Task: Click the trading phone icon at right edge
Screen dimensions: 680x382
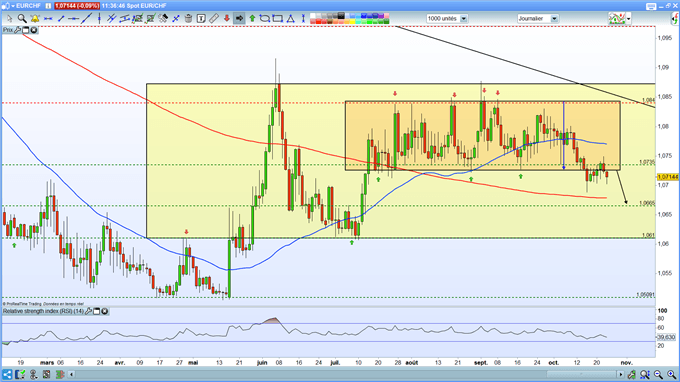Action: coord(675,19)
